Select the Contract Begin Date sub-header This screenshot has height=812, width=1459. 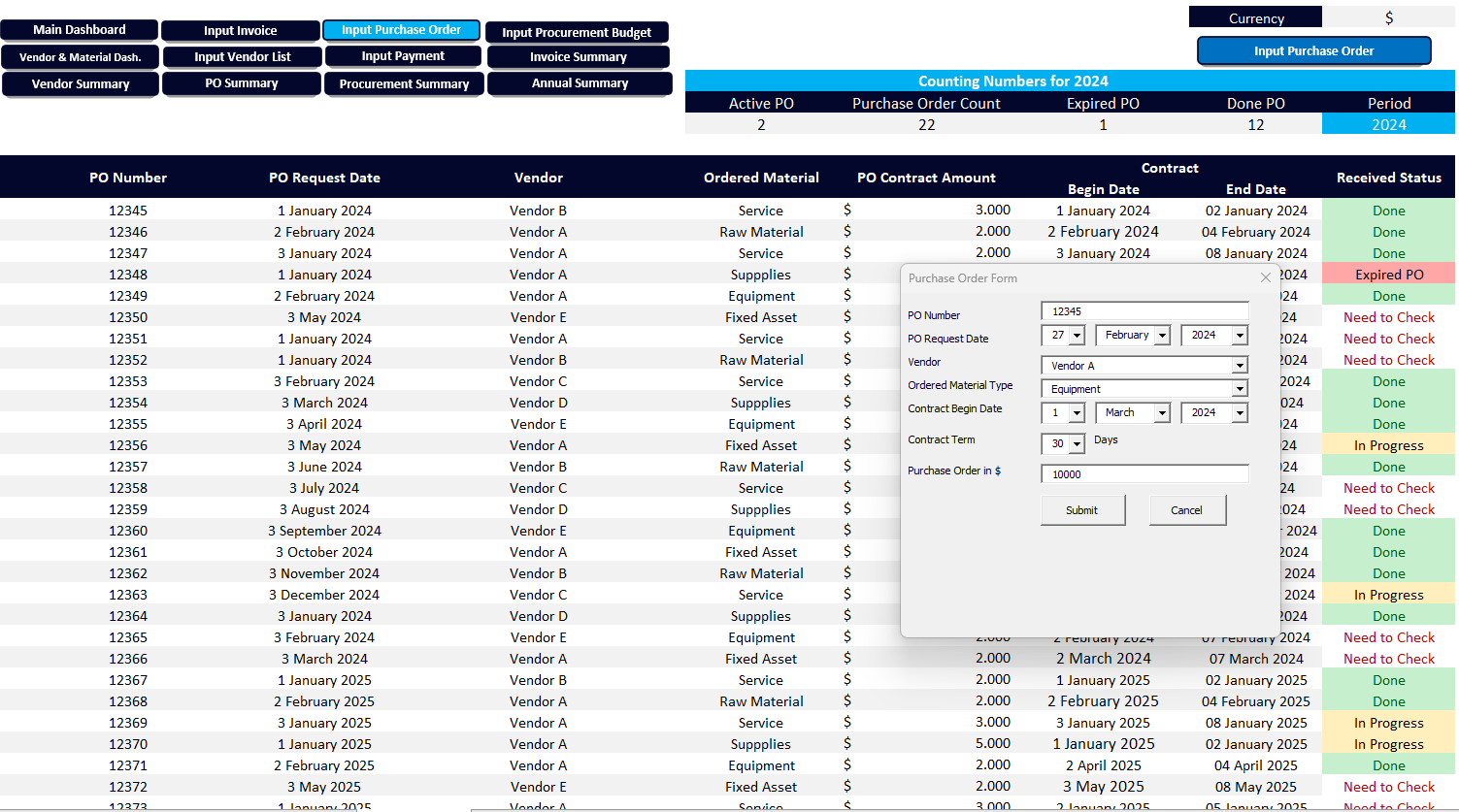coord(1103,189)
